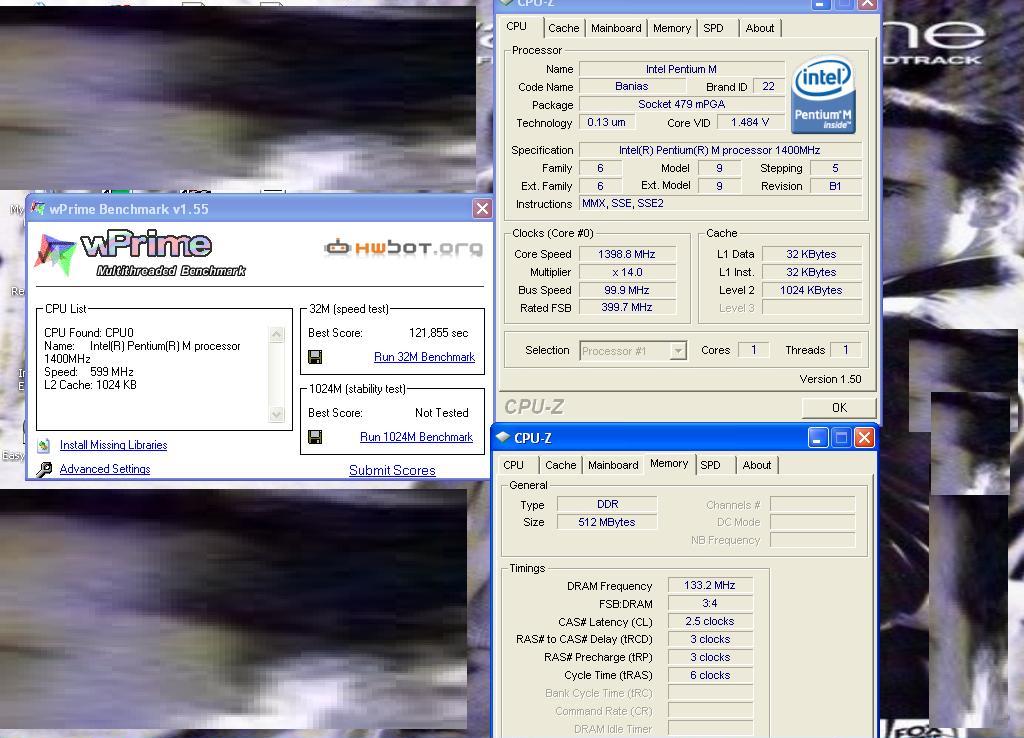The width and height of the screenshot is (1024, 738).
Task: Run the 32M Benchmark
Action: click(x=424, y=357)
